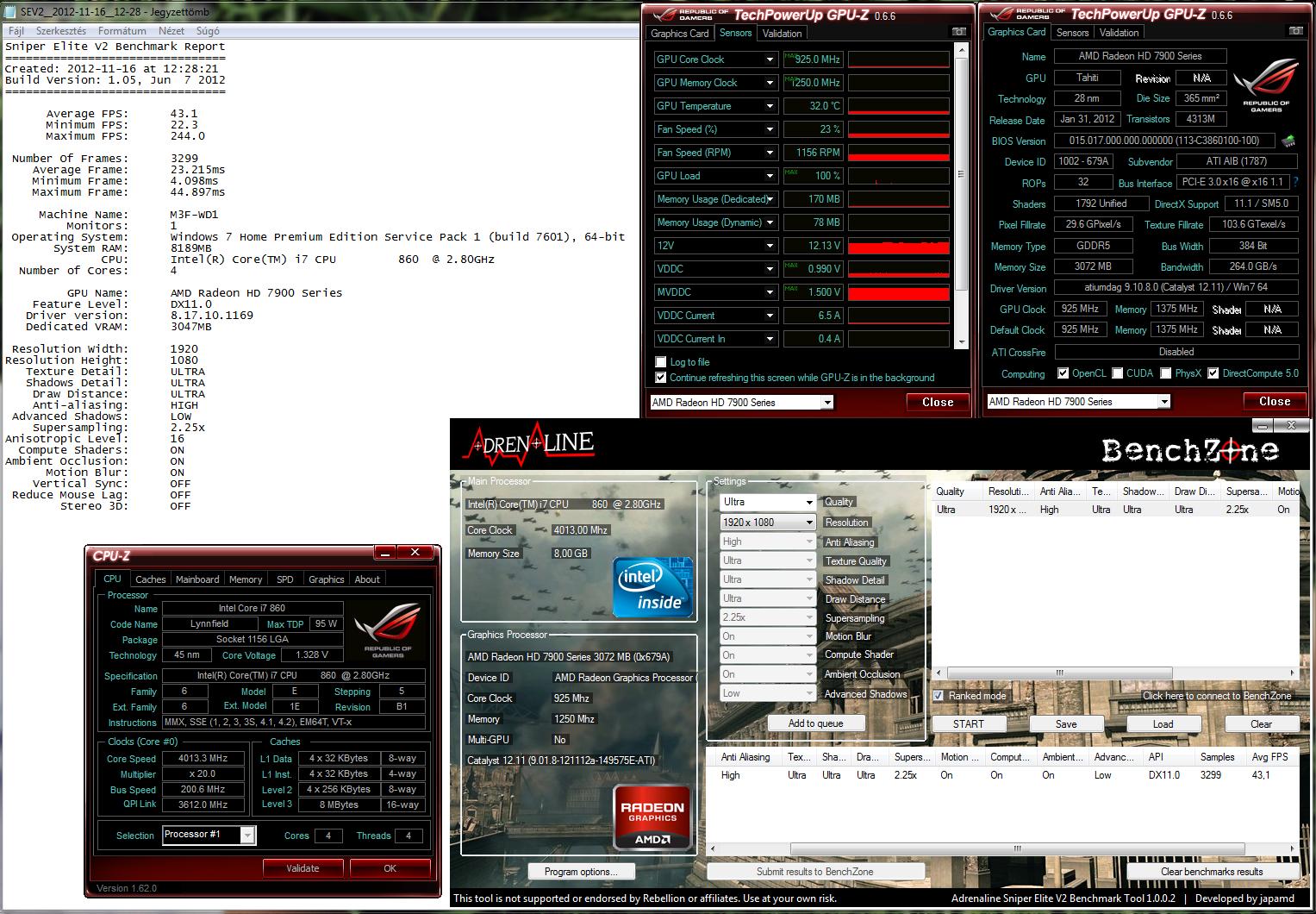This screenshot has width=1316, height=914.
Task: Click Add to queue button
Action: pos(815,723)
